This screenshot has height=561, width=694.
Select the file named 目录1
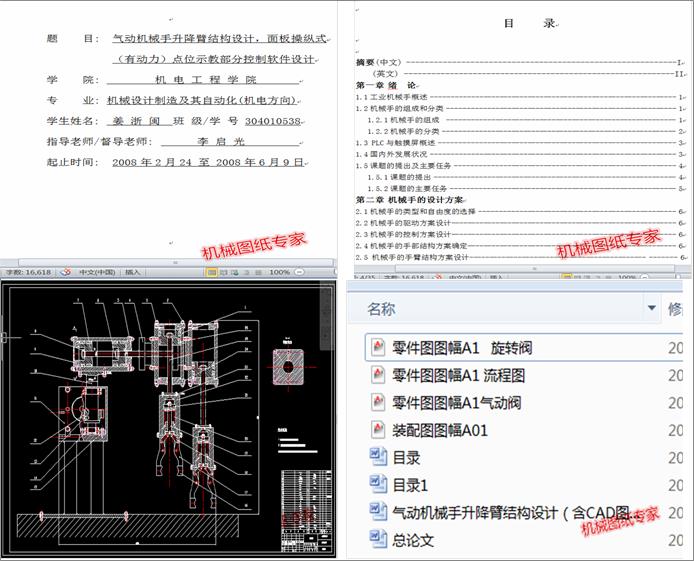(410, 485)
